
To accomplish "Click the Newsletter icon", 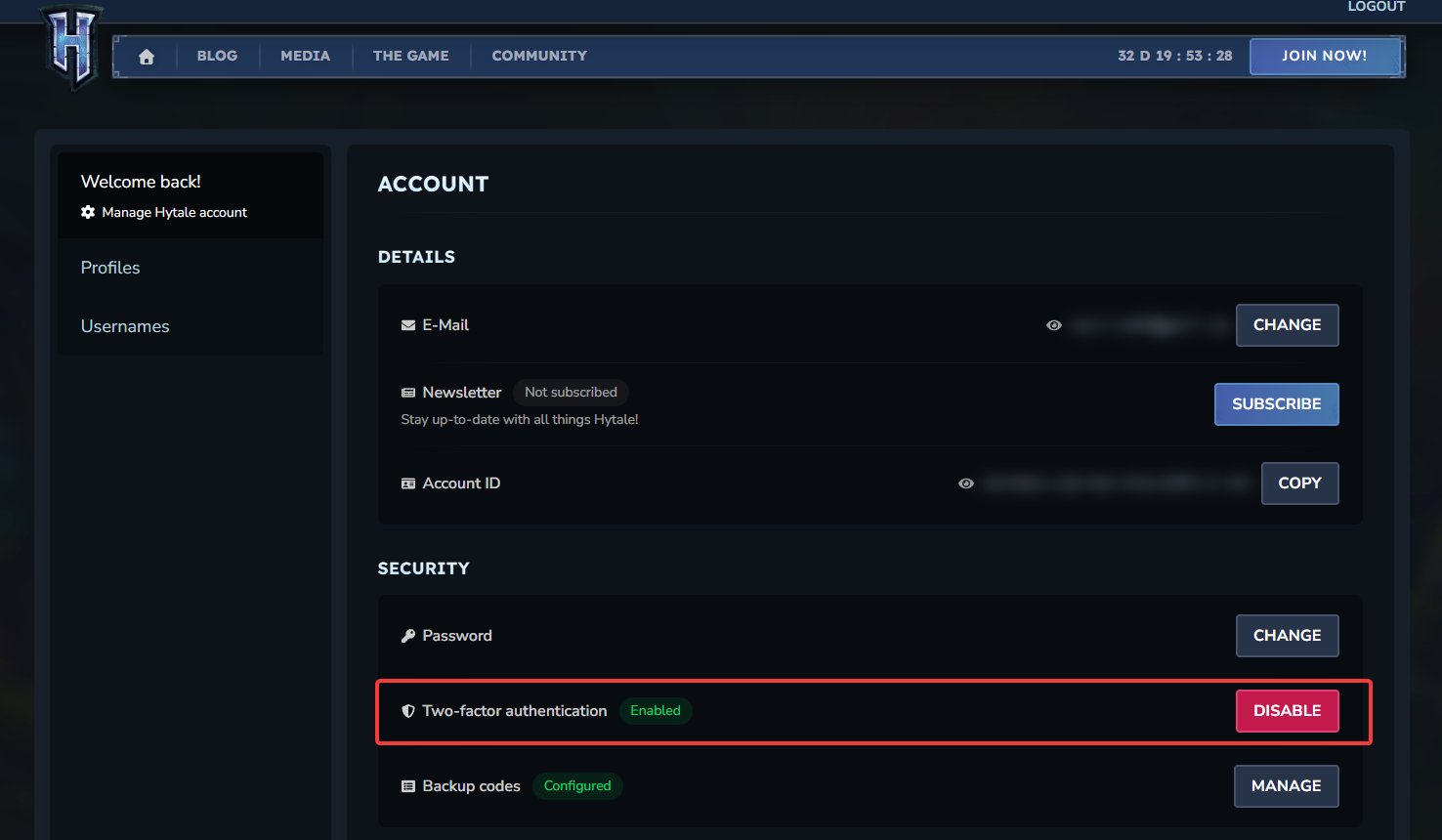I will 408,393.
